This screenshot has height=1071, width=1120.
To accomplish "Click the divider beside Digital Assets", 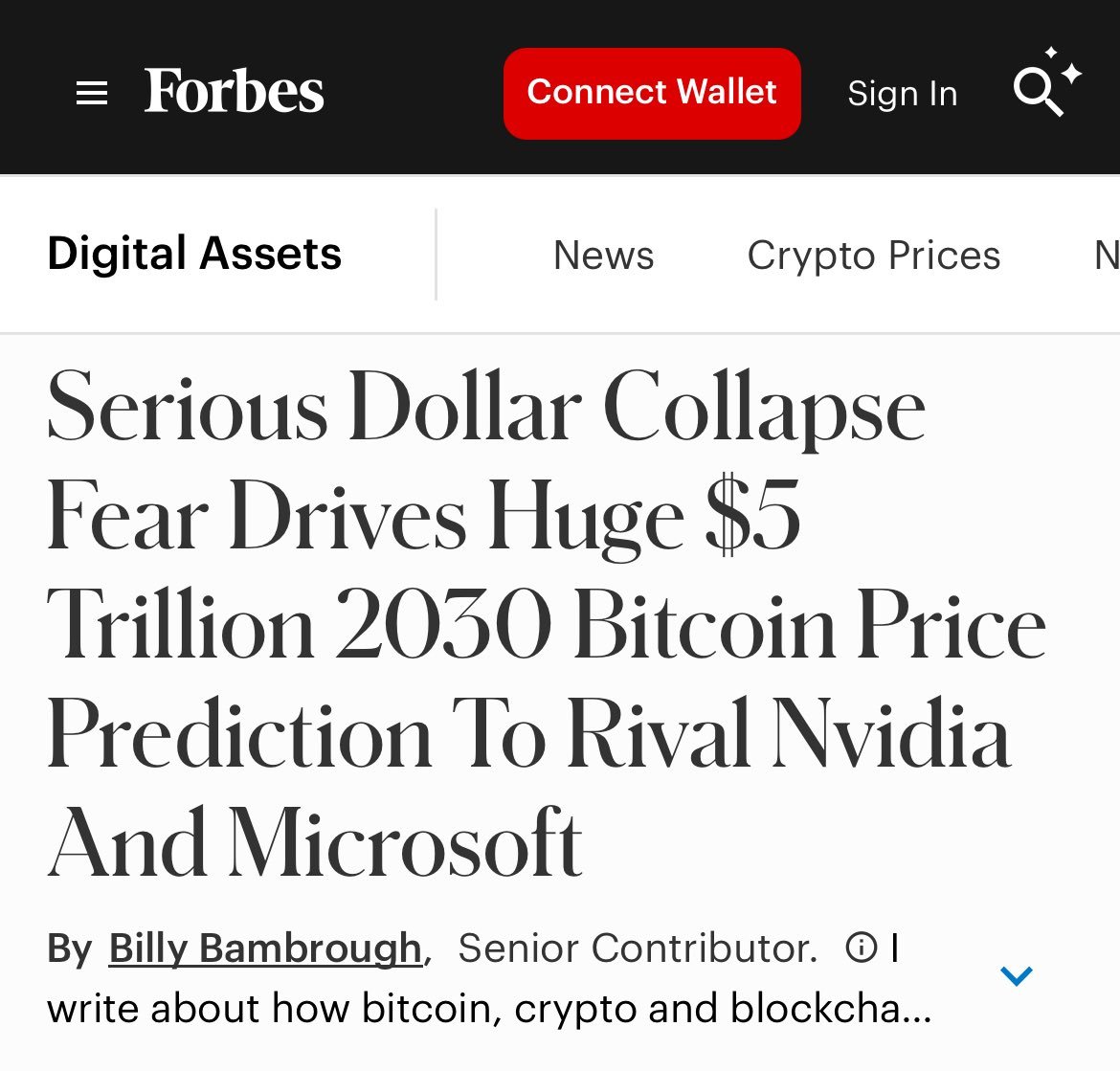I will tap(436, 255).
